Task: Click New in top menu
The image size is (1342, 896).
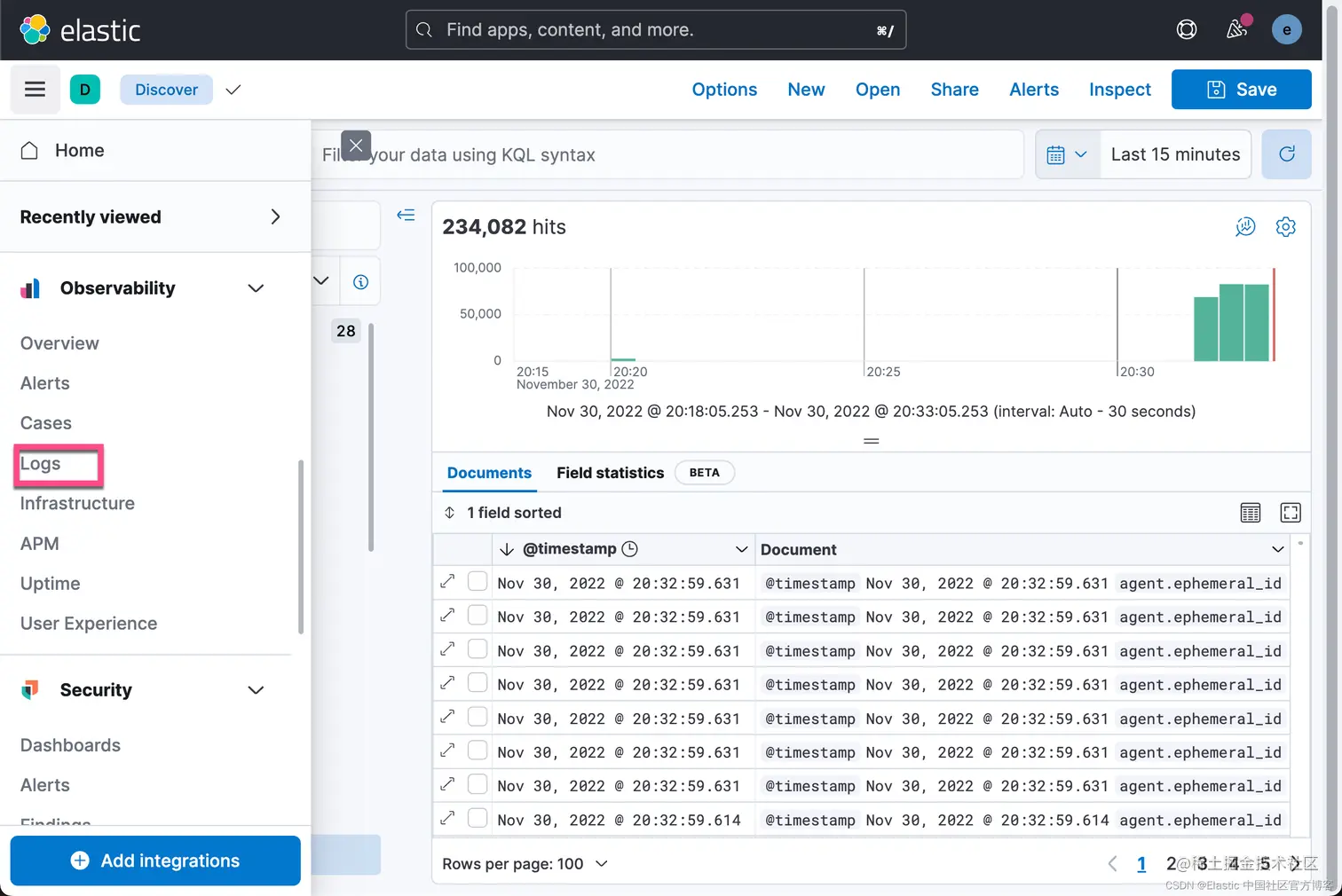Action: 806,90
